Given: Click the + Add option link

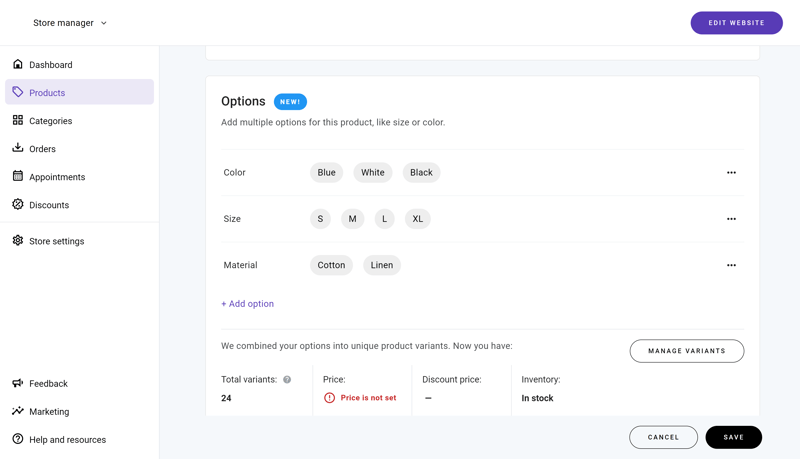Looking at the screenshot, I should pyautogui.click(x=247, y=303).
